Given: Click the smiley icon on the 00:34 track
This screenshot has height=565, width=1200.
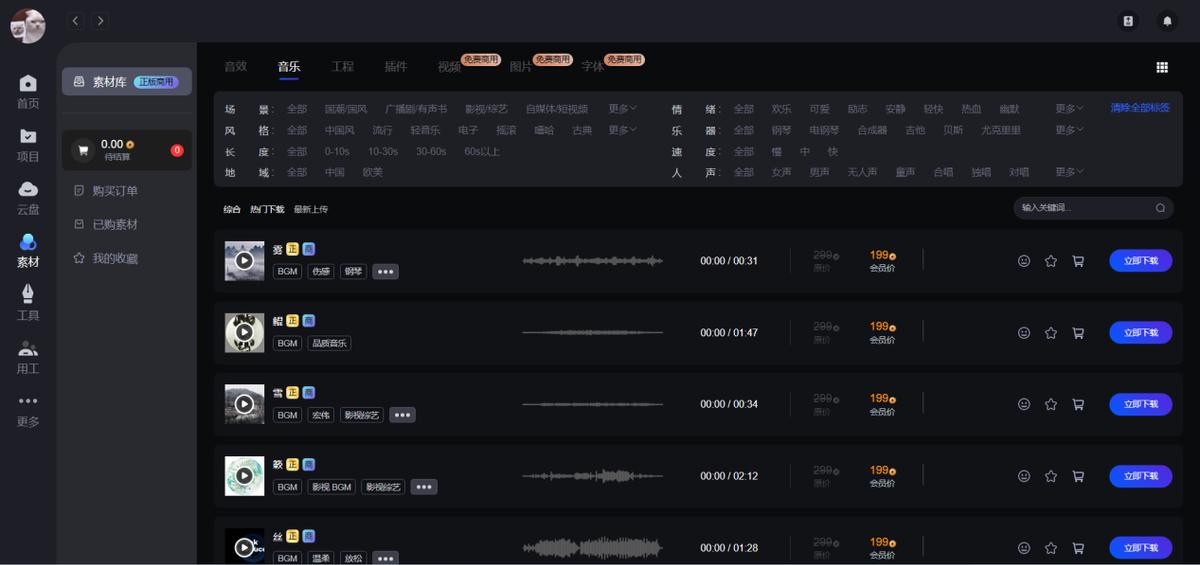Looking at the screenshot, I should (x=1024, y=404).
